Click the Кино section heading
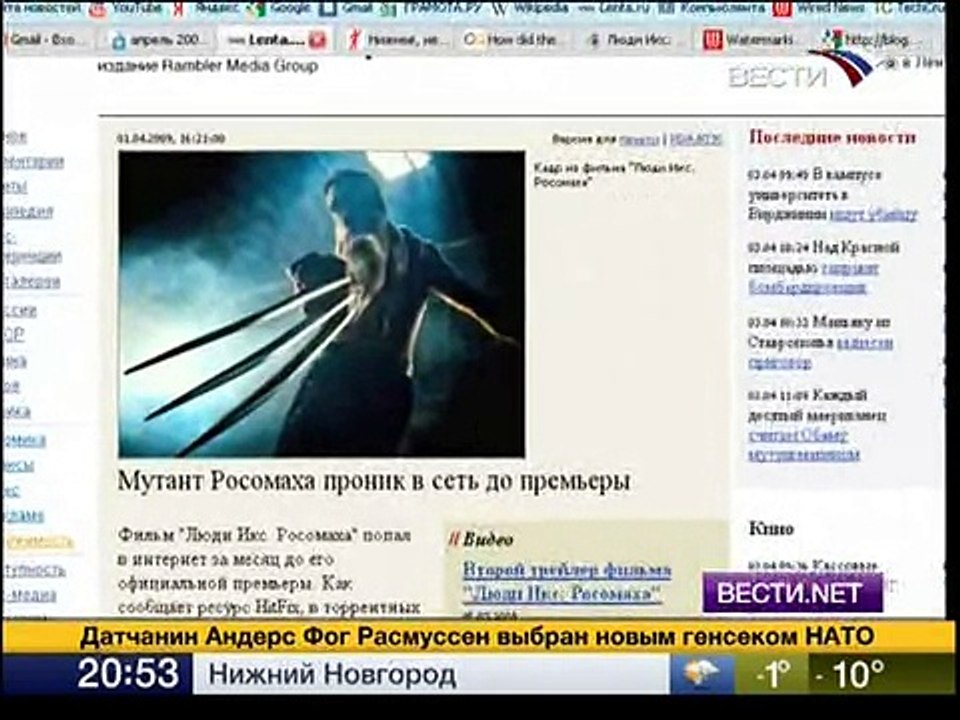Screen dimensions: 960x720 pyautogui.click(x=771, y=528)
